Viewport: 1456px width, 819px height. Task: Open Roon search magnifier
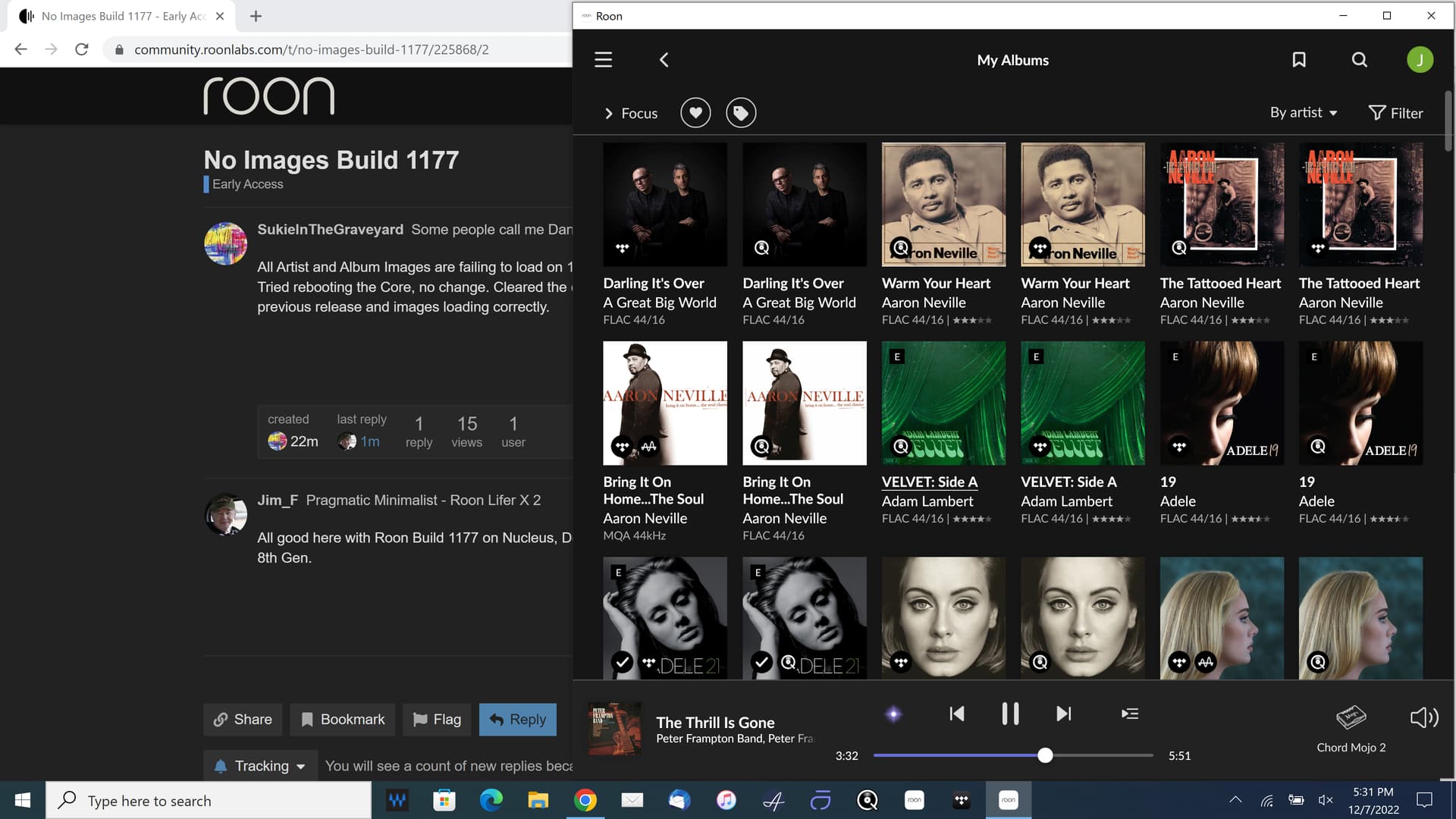[1359, 60]
